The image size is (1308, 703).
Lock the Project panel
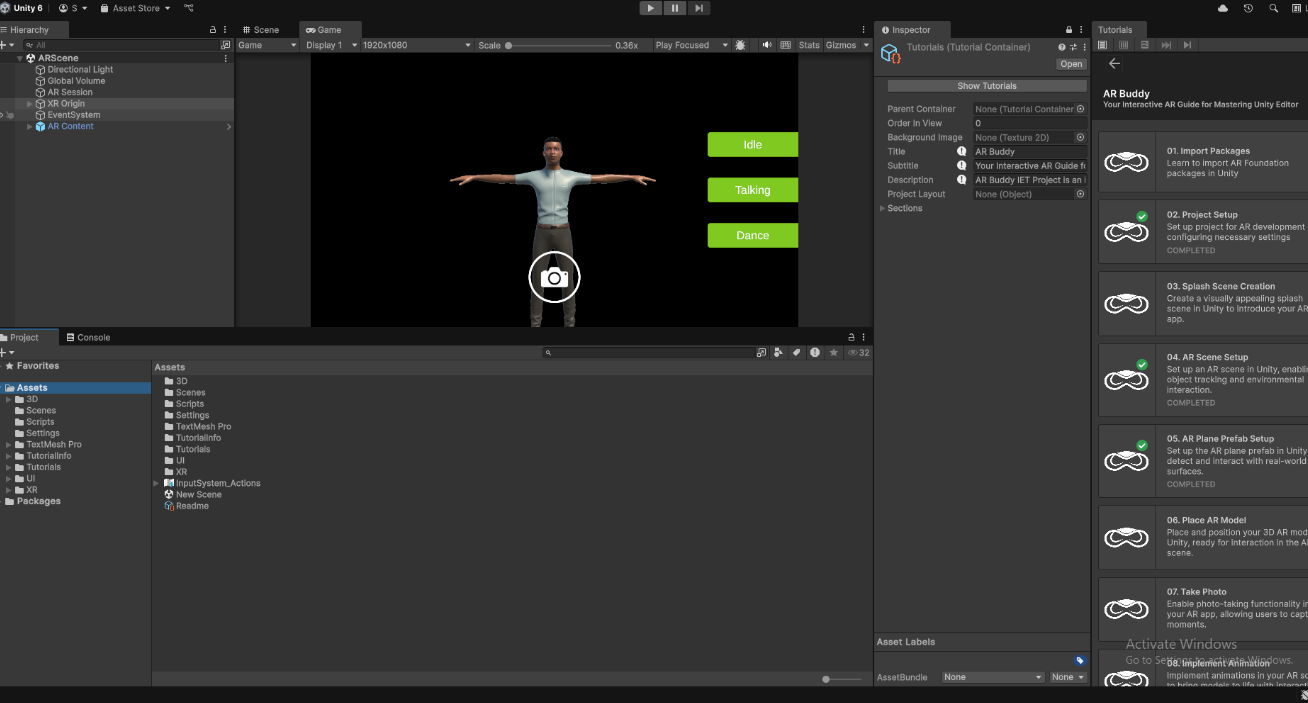(851, 337)
